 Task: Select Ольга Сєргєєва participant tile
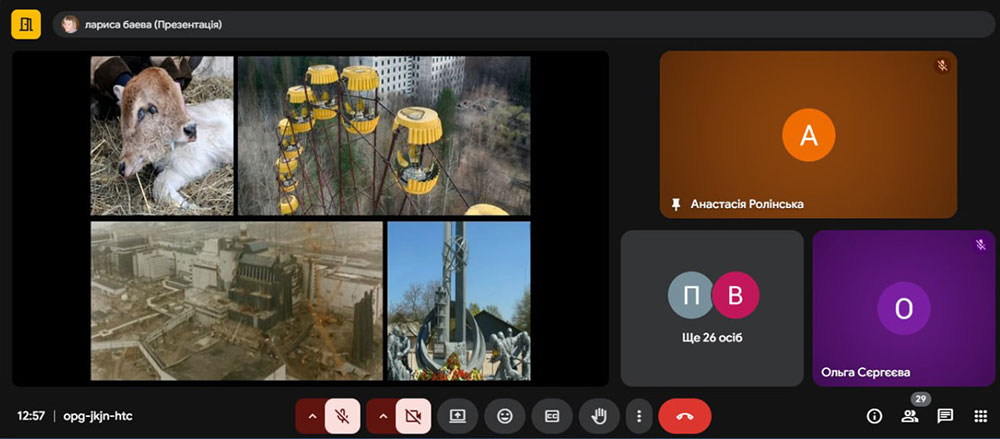903,308
